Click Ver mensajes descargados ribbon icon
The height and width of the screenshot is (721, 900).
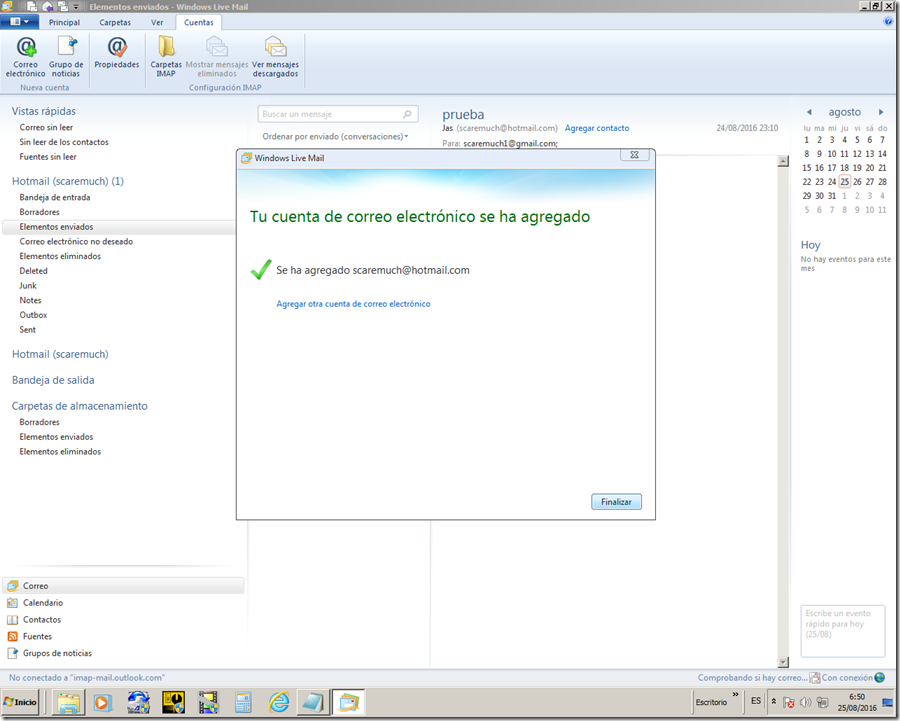276,56
